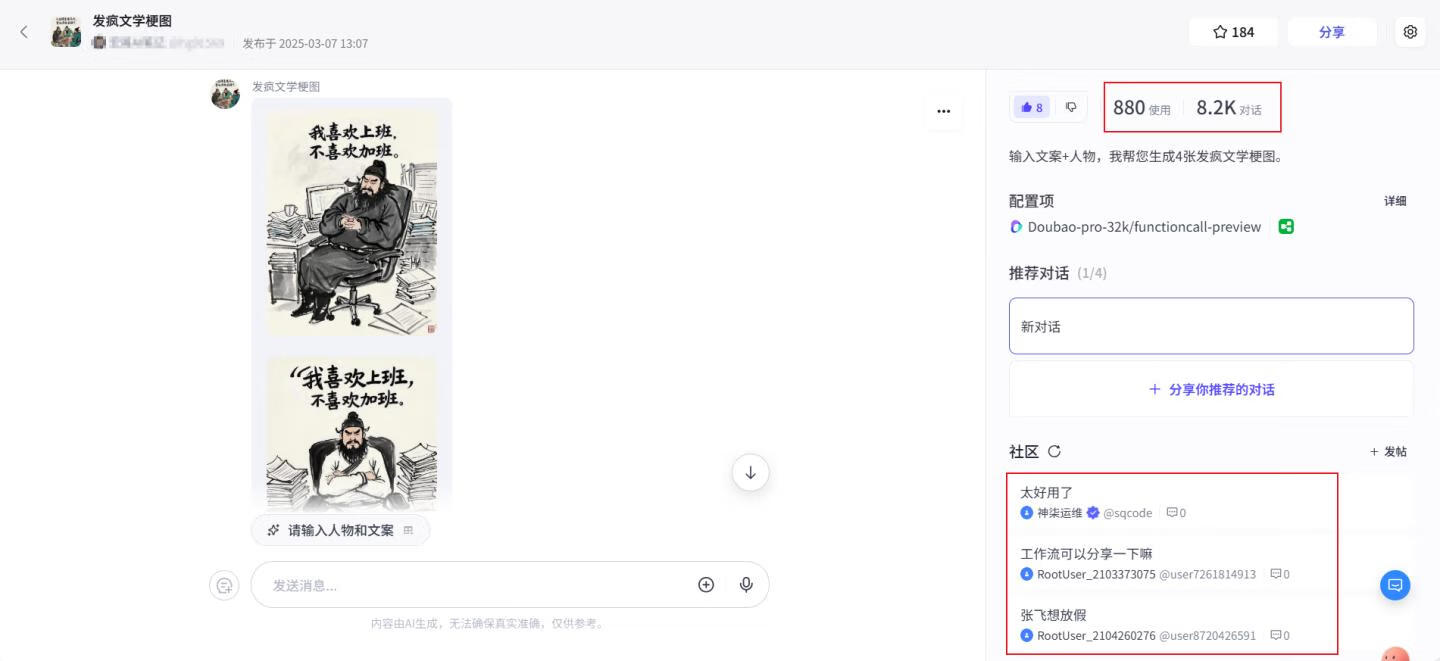
Task: Start voice input with microphone icon
Action: (746, 585)
